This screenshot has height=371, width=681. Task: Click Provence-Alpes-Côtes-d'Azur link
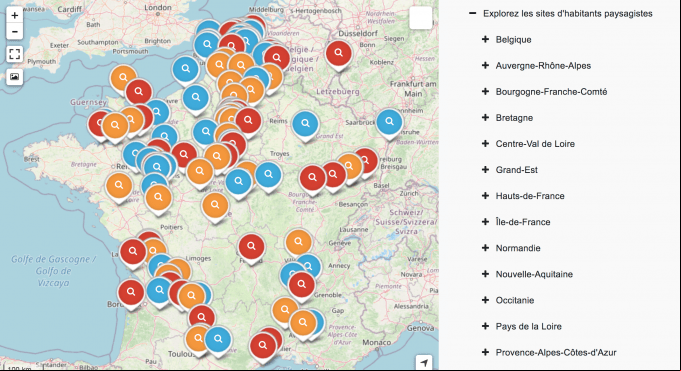556,352
